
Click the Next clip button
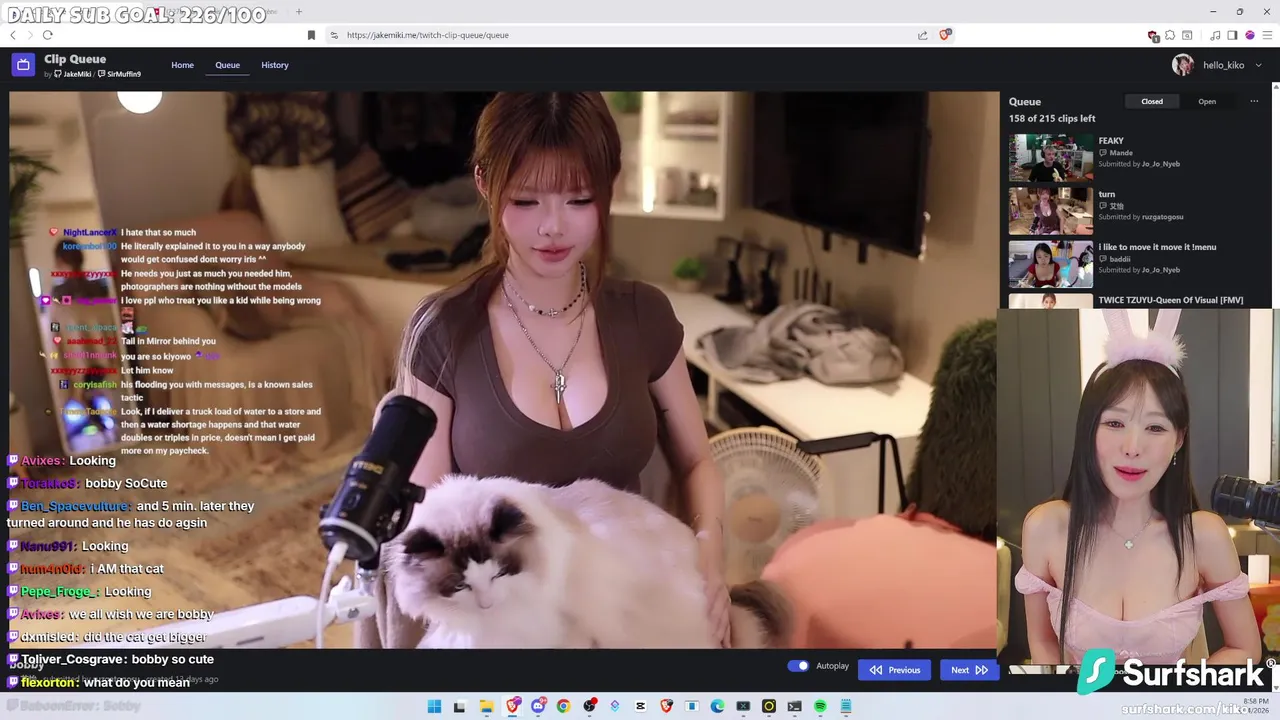coord(969,670)
